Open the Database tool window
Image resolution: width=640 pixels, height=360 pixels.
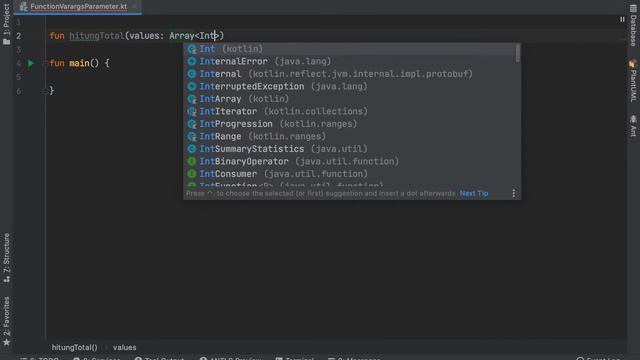[x=633, y=25]
